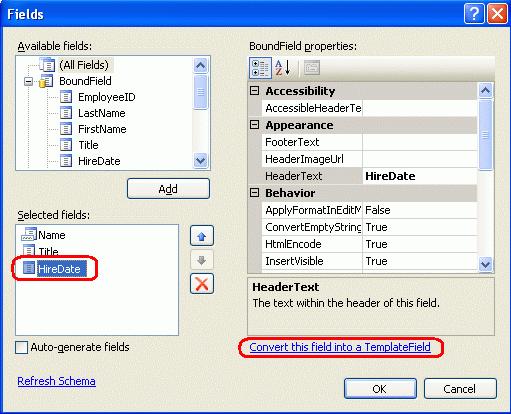
Task: Select the ConvertEmptyStringToNull property name
Action: pyautogui.click(x=313, y=227)
